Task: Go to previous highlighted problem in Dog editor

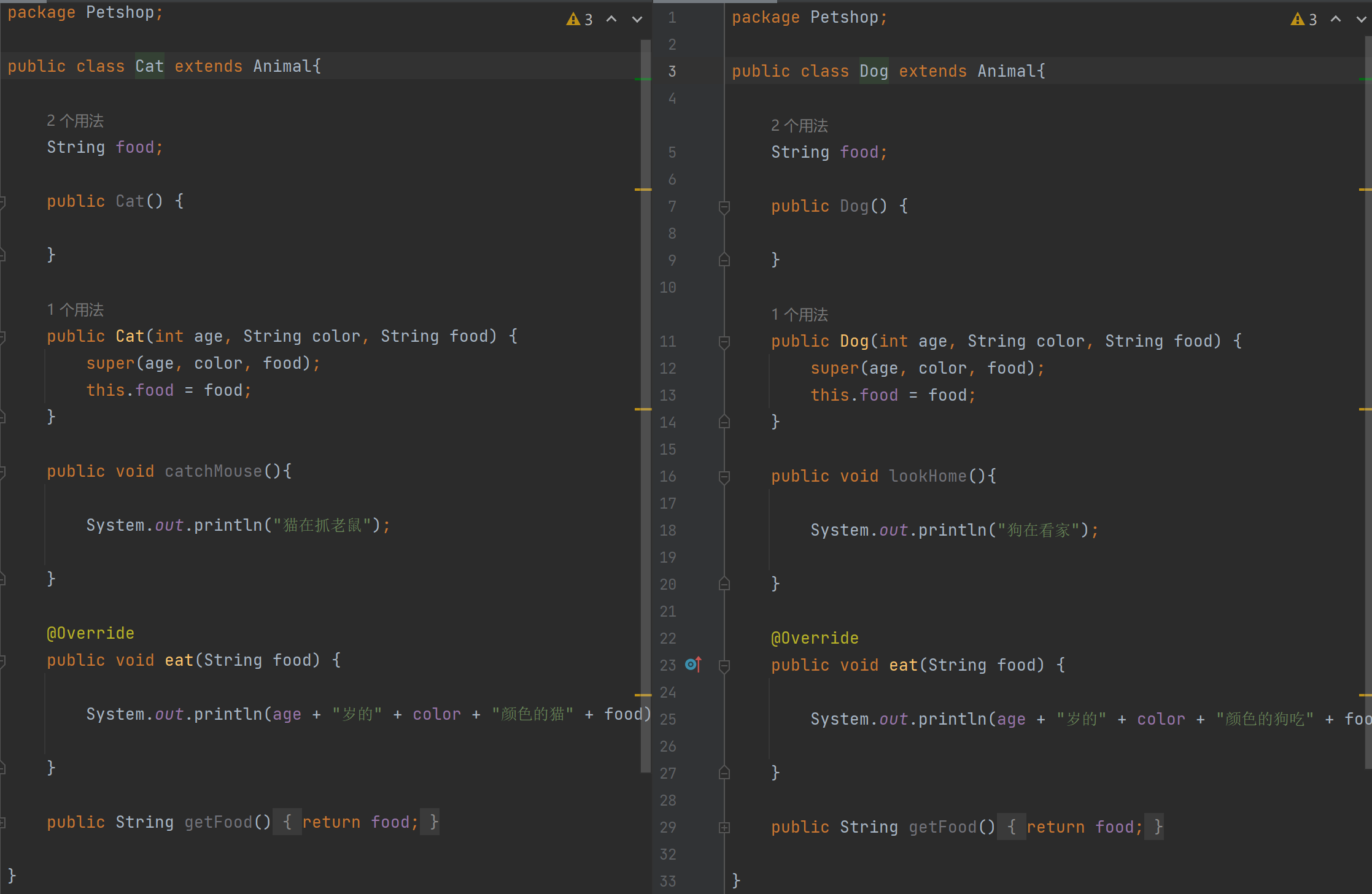Action: coord(1336,20)
